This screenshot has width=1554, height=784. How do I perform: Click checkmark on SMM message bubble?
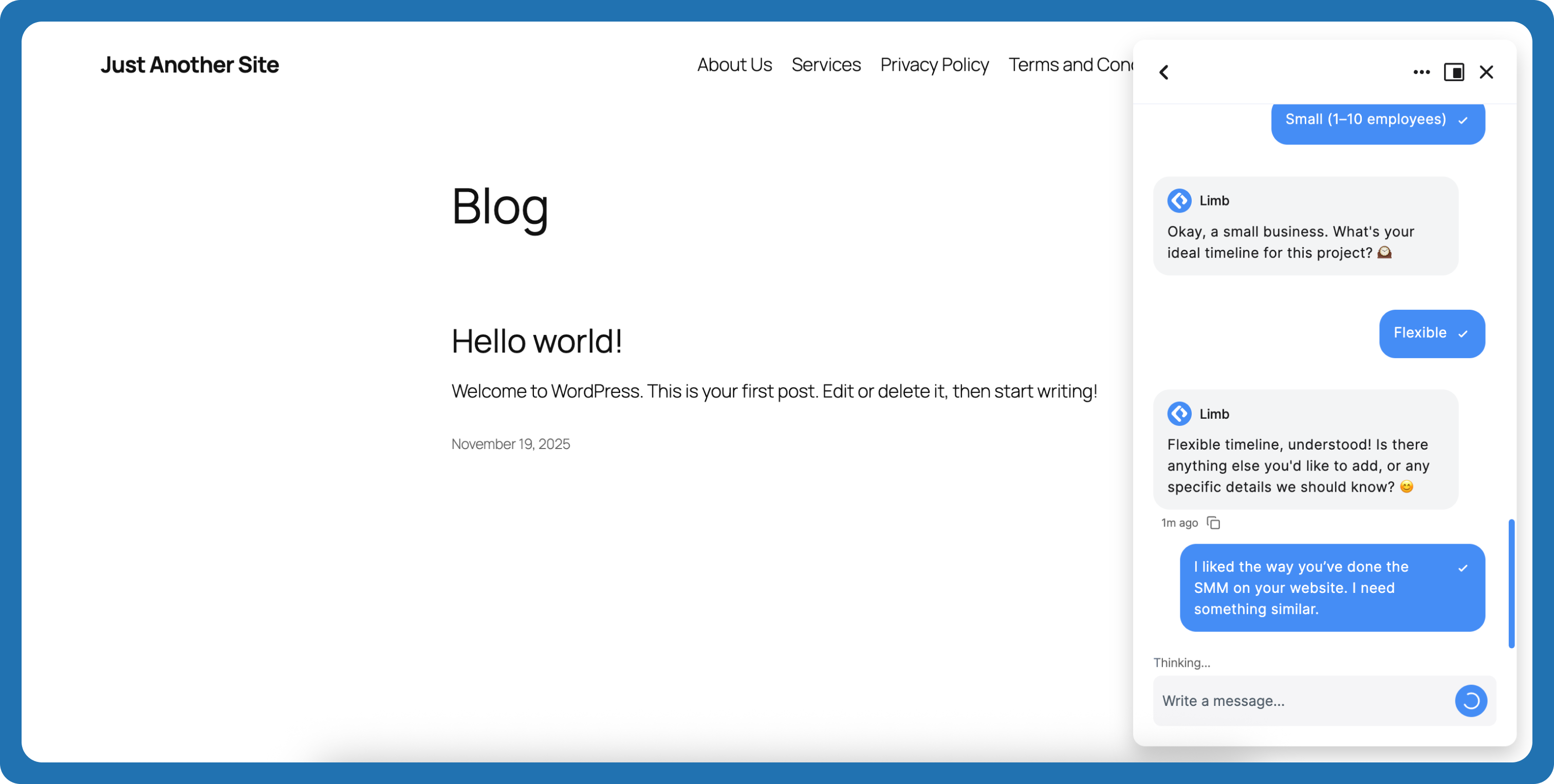[1463, 568]
